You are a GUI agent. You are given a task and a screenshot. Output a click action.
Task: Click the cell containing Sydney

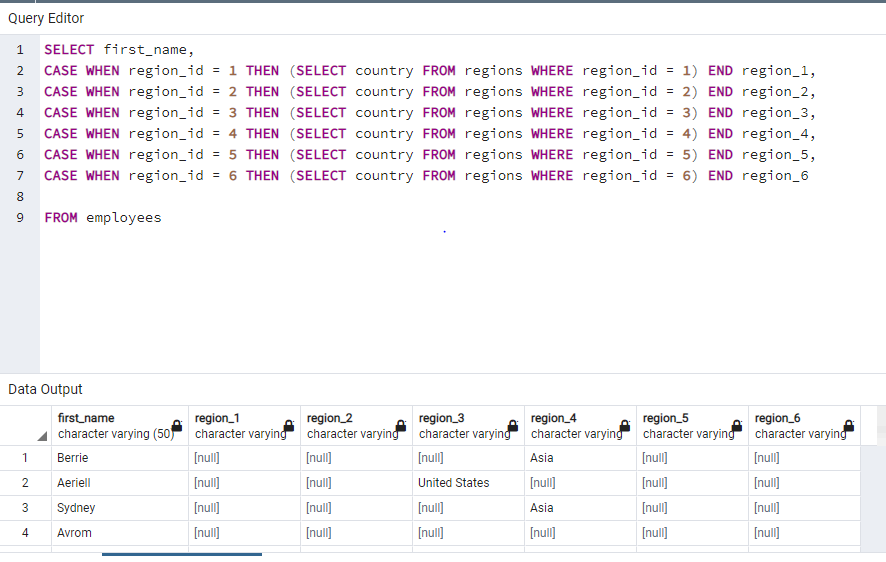click(120, 508)
